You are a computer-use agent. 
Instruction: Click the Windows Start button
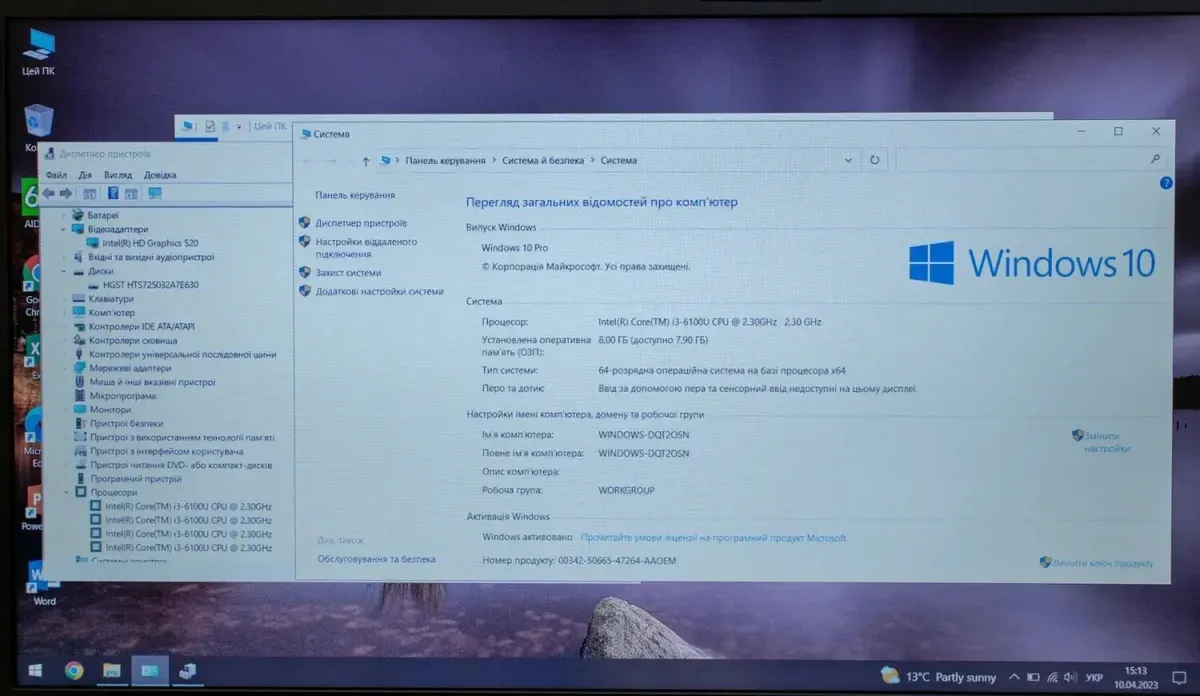36,669
